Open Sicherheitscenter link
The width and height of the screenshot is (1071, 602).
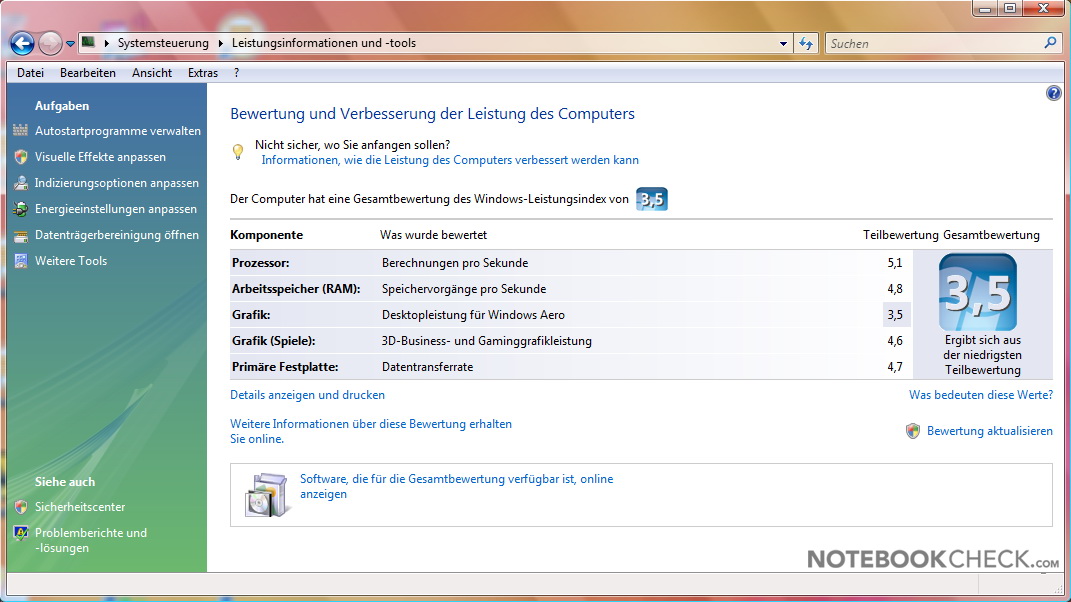tap(80, 507)
